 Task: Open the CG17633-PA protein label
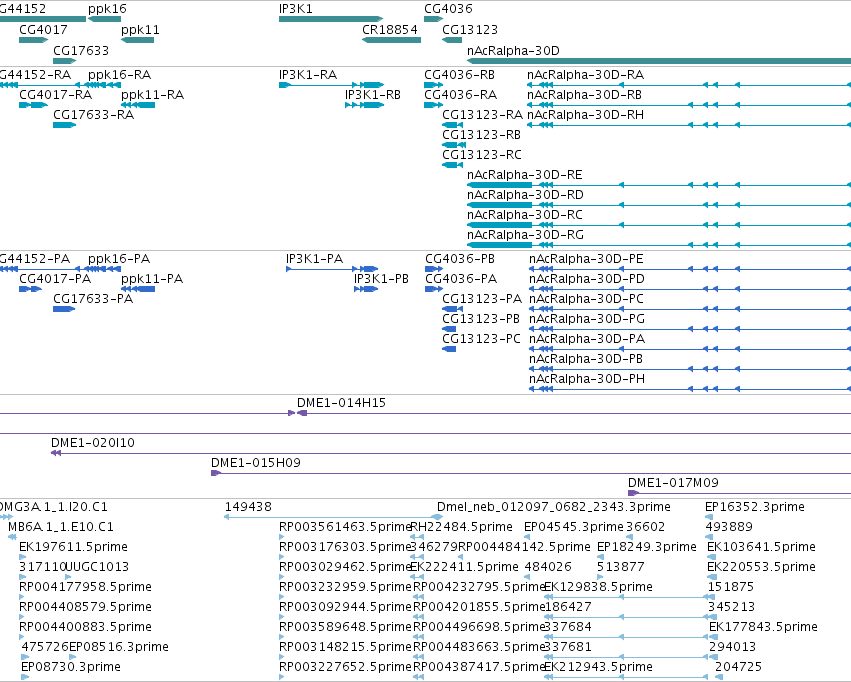(x=93, y=299)
